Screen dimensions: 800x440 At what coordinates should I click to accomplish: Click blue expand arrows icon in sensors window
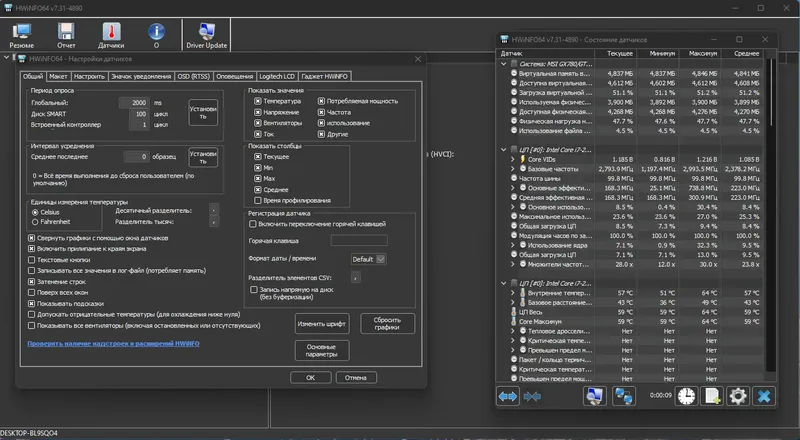[508, 396]
